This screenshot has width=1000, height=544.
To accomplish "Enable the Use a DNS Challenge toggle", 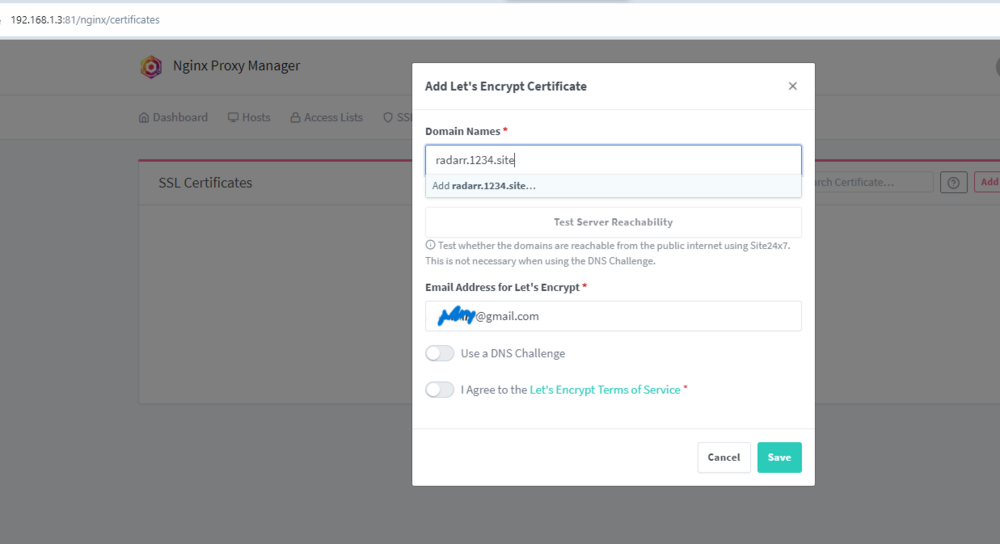I will tap(439, 353).
